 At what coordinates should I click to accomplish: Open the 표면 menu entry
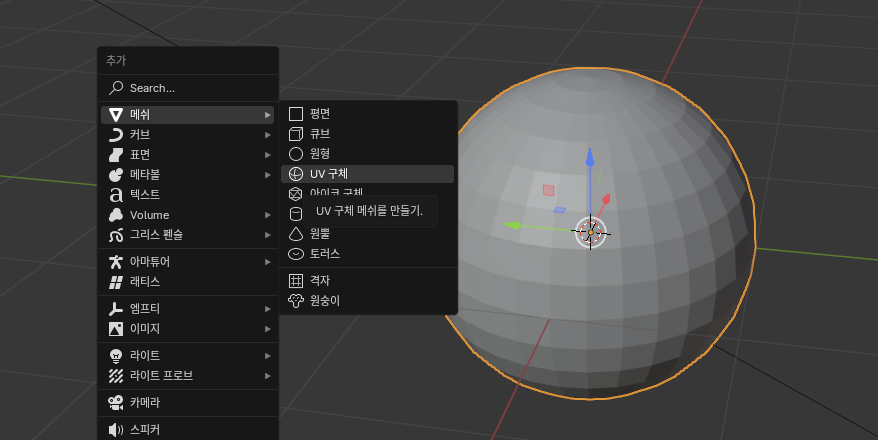click(188, 155)
